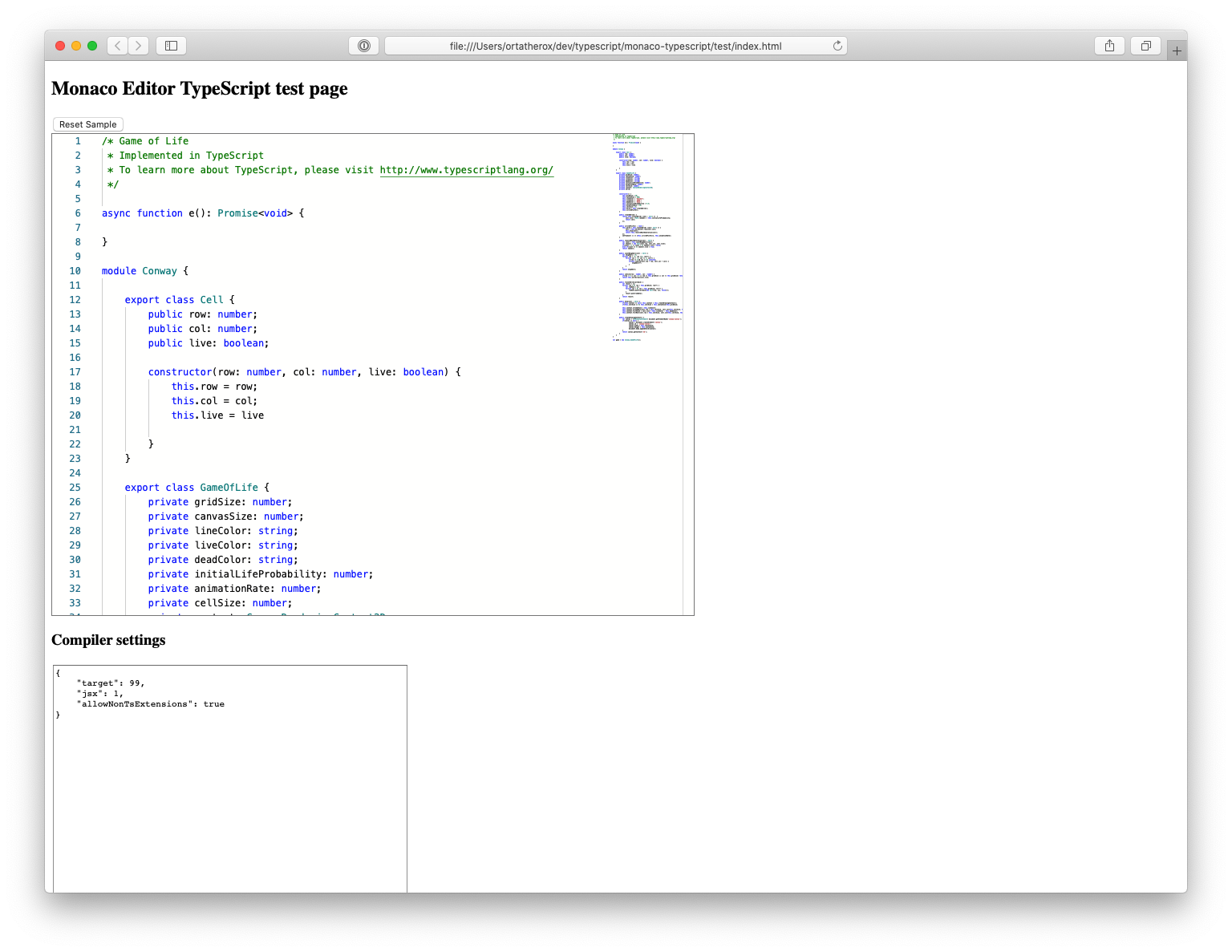This screenshot has height=952, width=1232.
Task: Click inside the Compiler settings text area
Action: (x=230, y=778)
